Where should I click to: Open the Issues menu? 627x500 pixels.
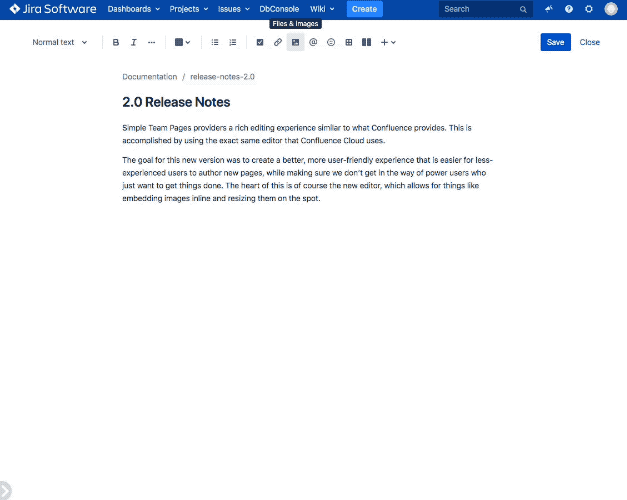pos(234,9)
